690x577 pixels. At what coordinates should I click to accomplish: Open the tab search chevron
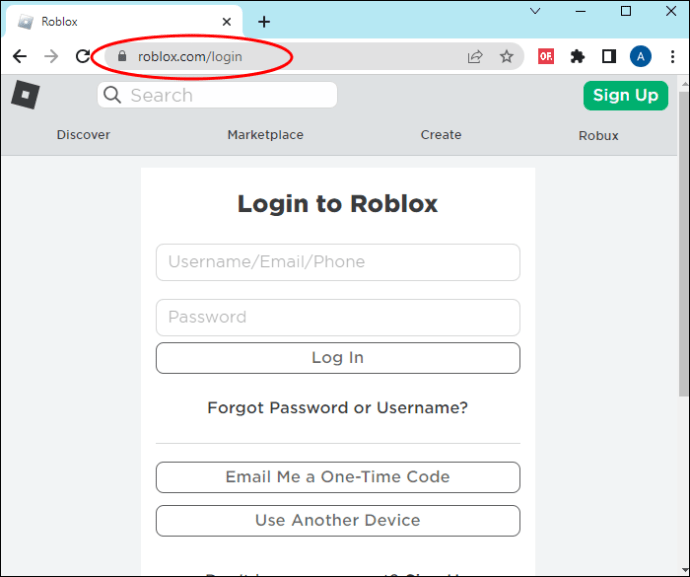coord(535,11)
